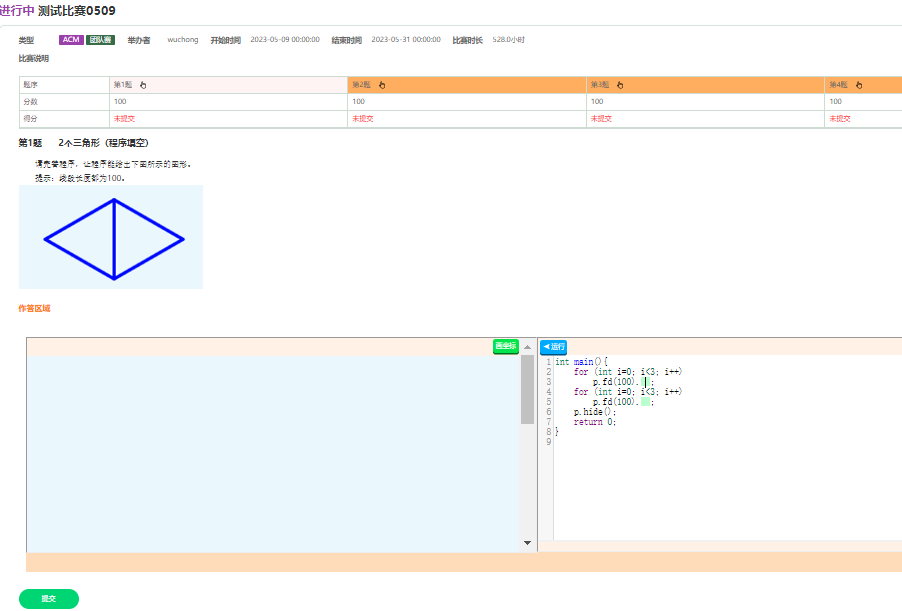Click the blank fill-in box on code line 3
The width and height of the screenshot is (902, 611).
click(645, 382)
